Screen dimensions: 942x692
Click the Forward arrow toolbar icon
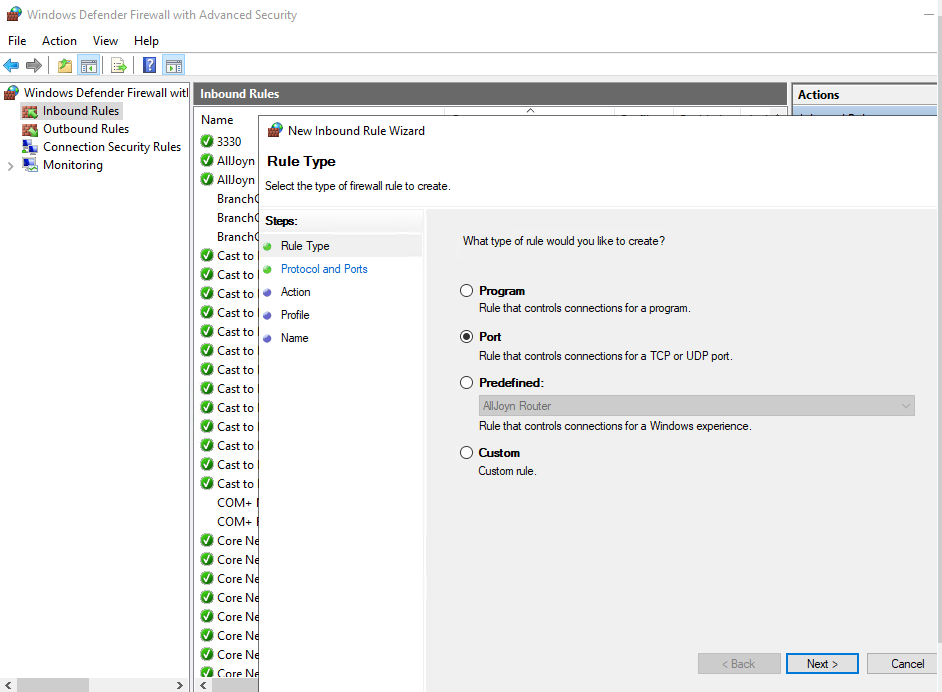tap(34, 65)
